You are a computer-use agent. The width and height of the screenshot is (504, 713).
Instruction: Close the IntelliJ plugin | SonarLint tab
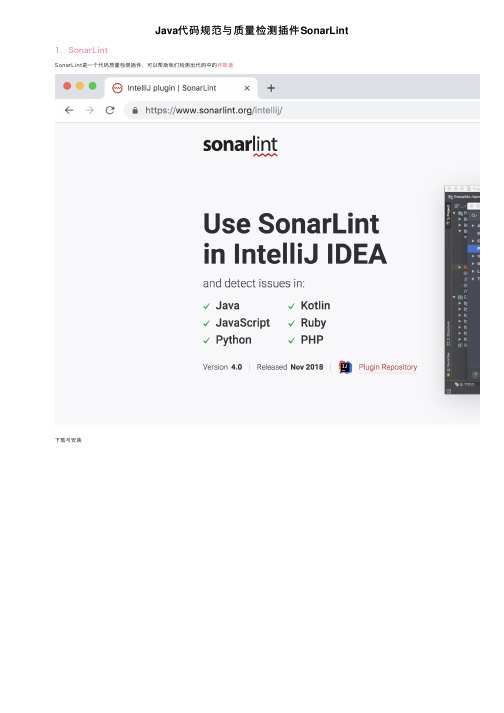pyautogui.click(x=247, y=88)
